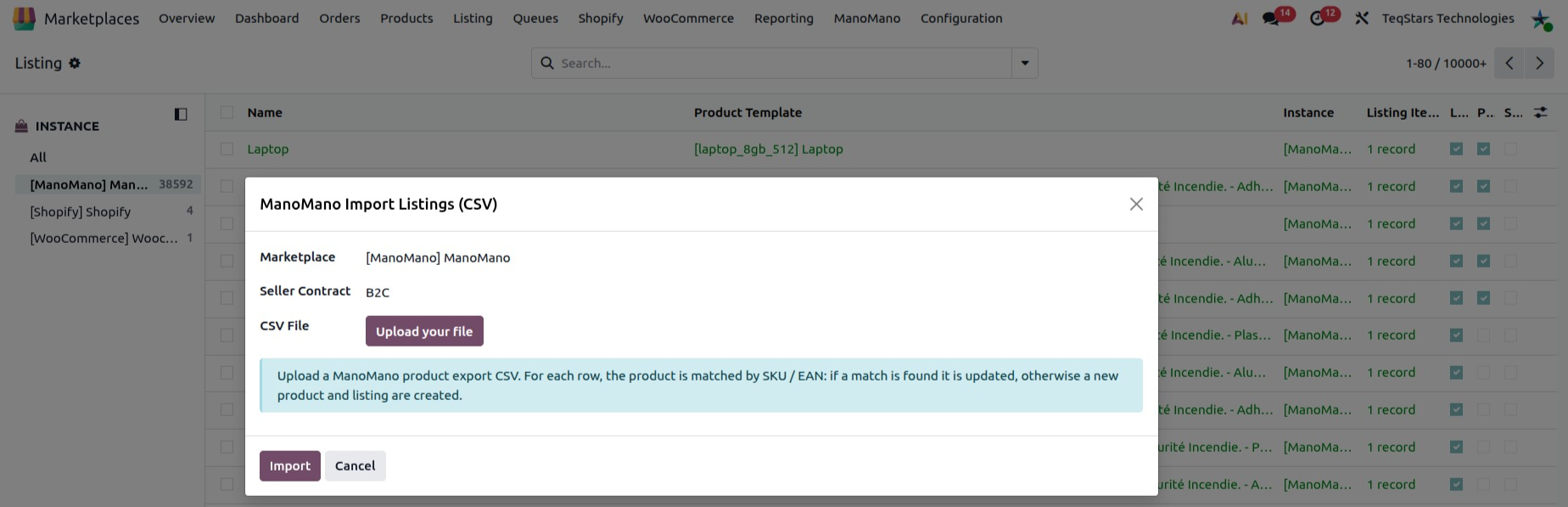Select All in Instance filter
This screenshot has height=507, width=1568.
(x=38, y=157)
